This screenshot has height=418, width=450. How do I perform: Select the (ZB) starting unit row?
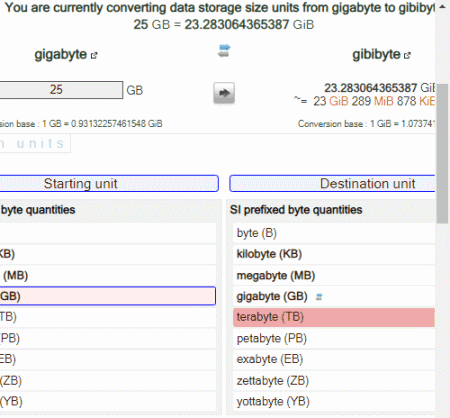(108, 381)
